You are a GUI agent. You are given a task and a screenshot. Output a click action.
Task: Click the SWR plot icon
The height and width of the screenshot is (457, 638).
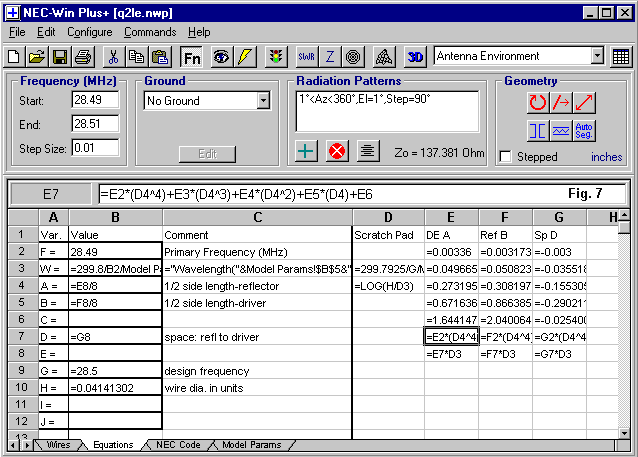[x=308, y=57]
